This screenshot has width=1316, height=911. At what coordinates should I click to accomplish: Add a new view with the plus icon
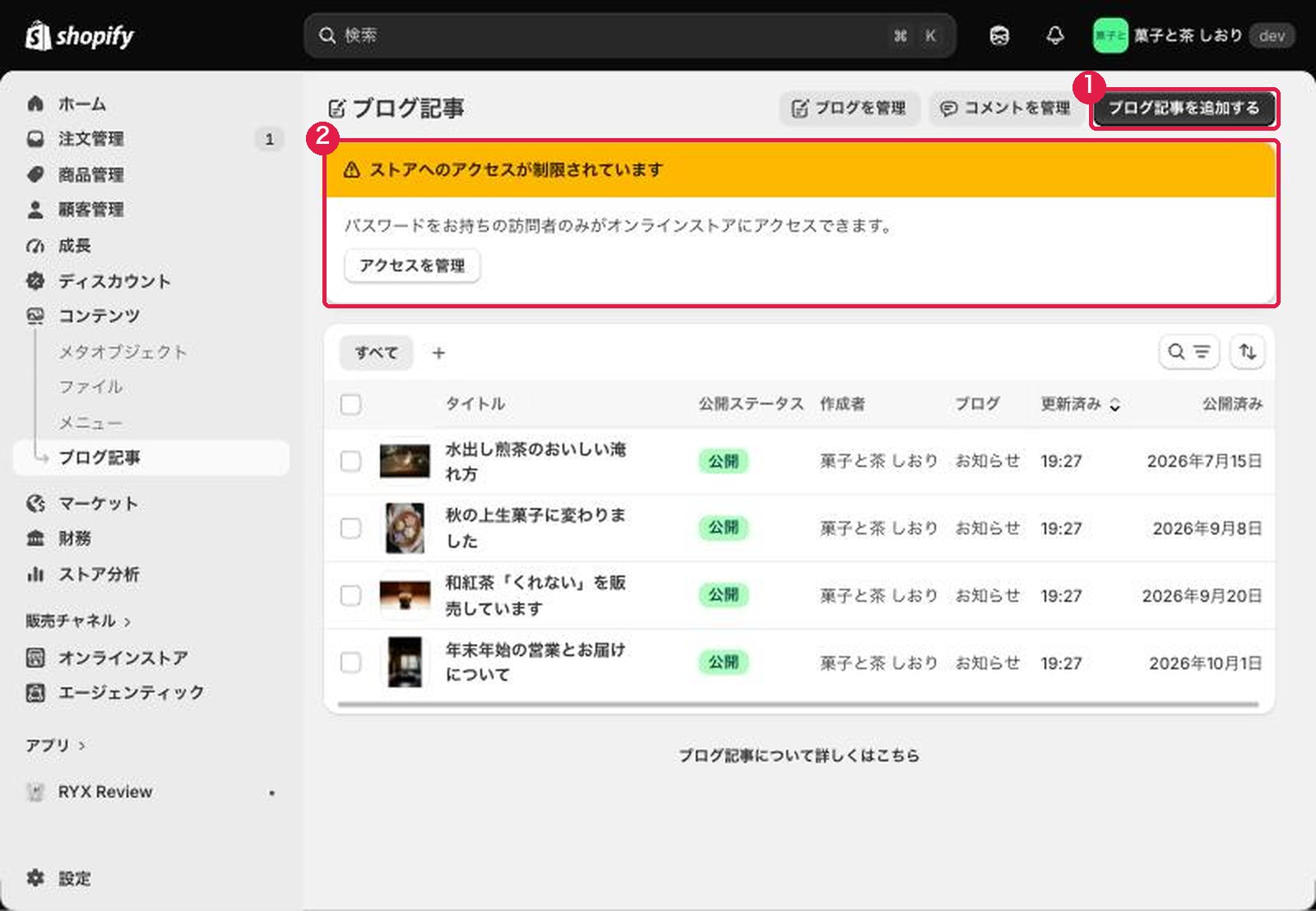pos(438,353)
